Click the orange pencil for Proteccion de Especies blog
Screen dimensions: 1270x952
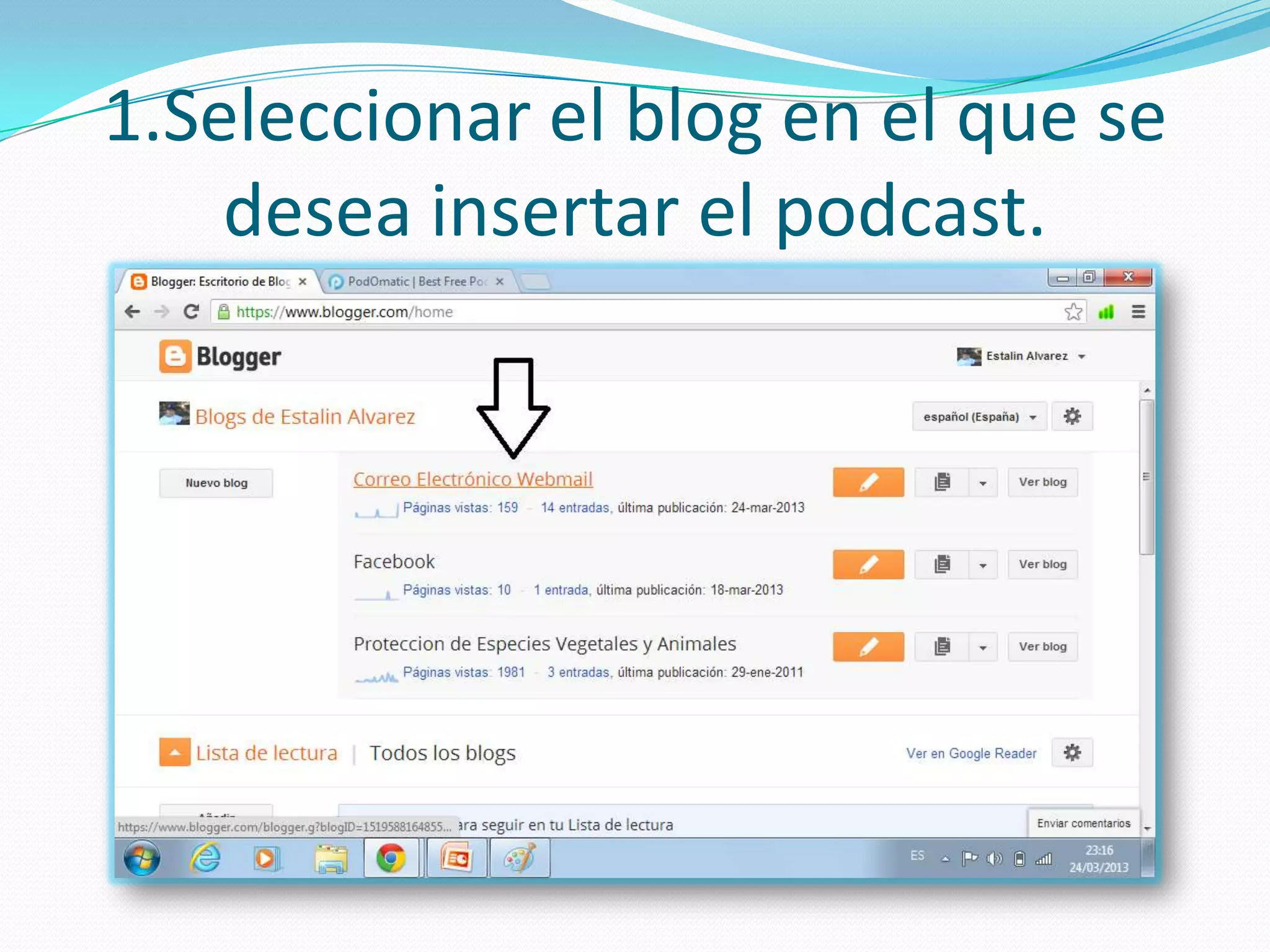868,647
